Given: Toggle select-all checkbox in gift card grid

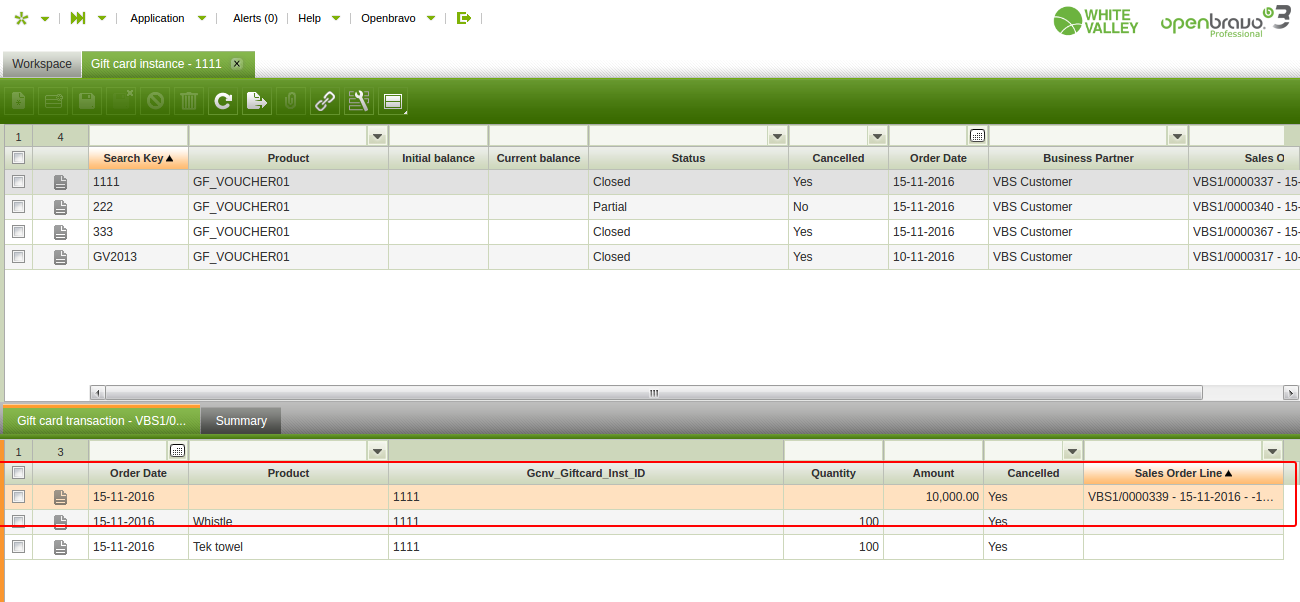Looking at the screenshot, I should coord(18,157).
